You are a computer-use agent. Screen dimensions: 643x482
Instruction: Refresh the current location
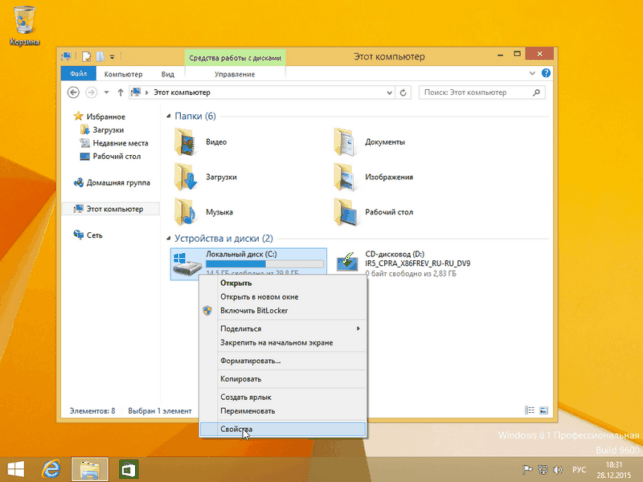coord(403,93)
